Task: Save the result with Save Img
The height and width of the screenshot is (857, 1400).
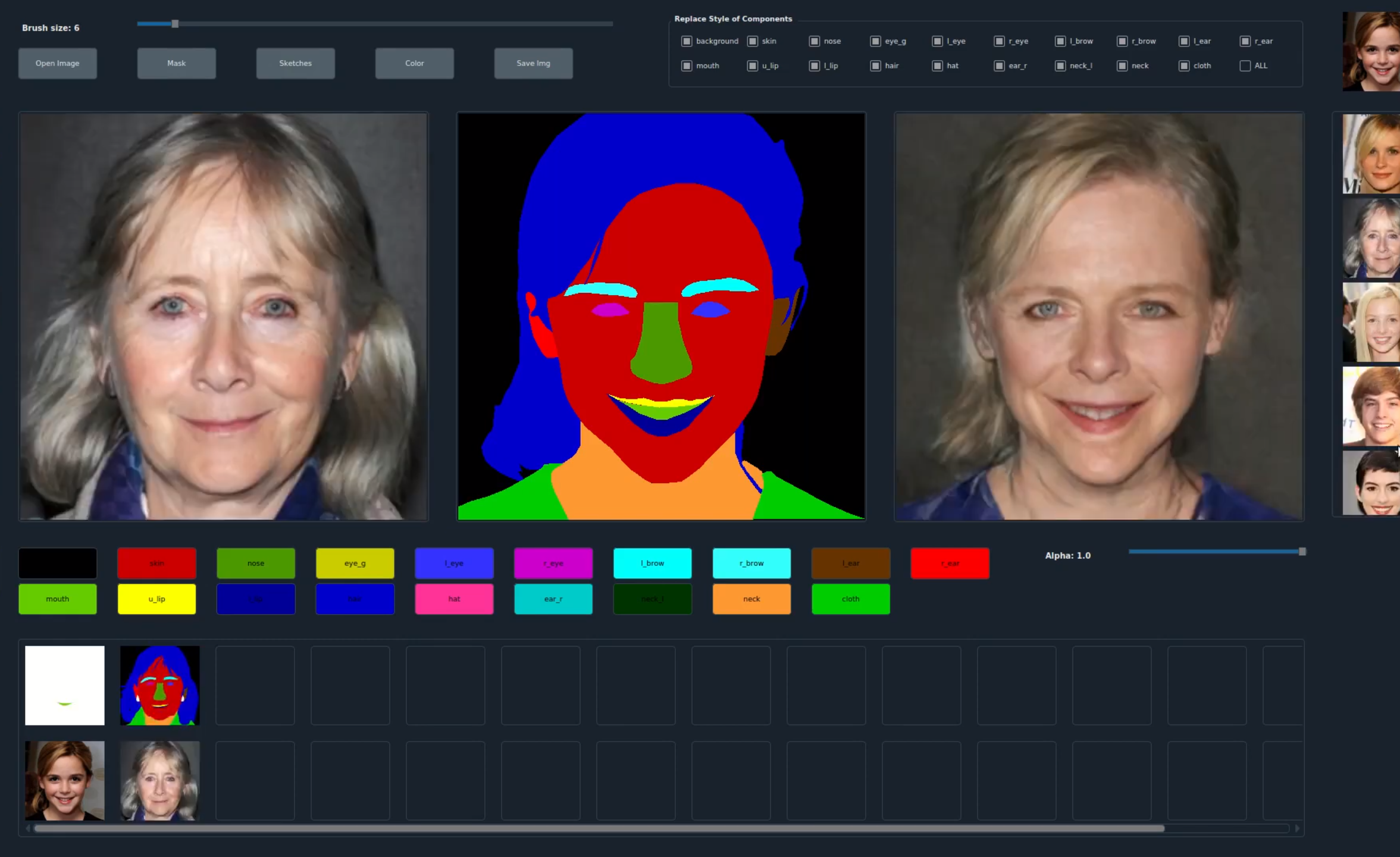Action: pos(533,63)
